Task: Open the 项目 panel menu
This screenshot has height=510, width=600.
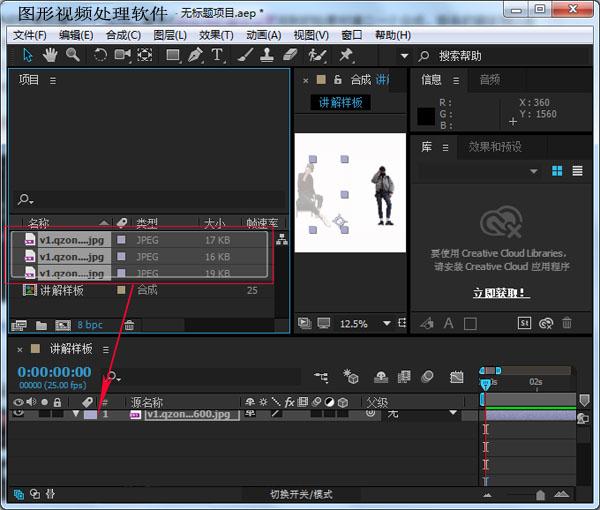Action: pyautogui.click(x=53, y=81)
